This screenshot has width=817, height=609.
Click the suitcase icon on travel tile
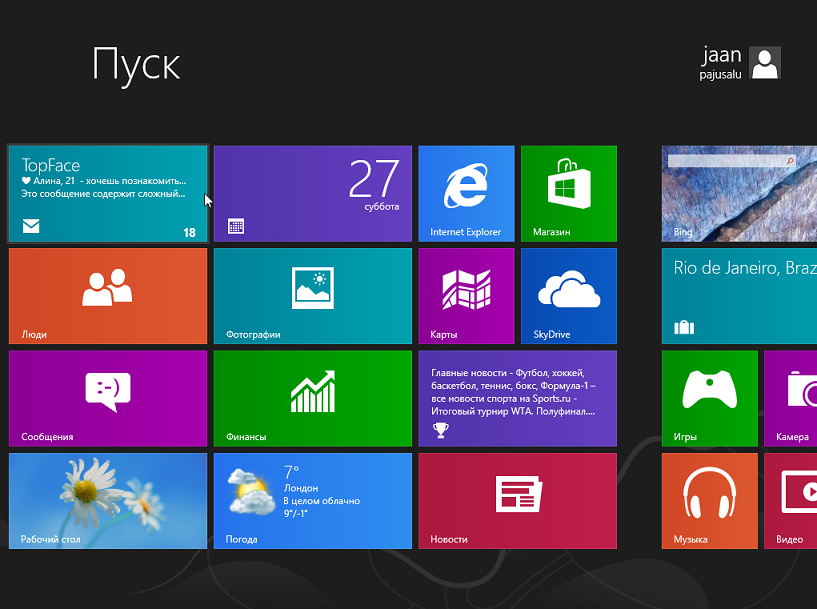coord(684,327)
